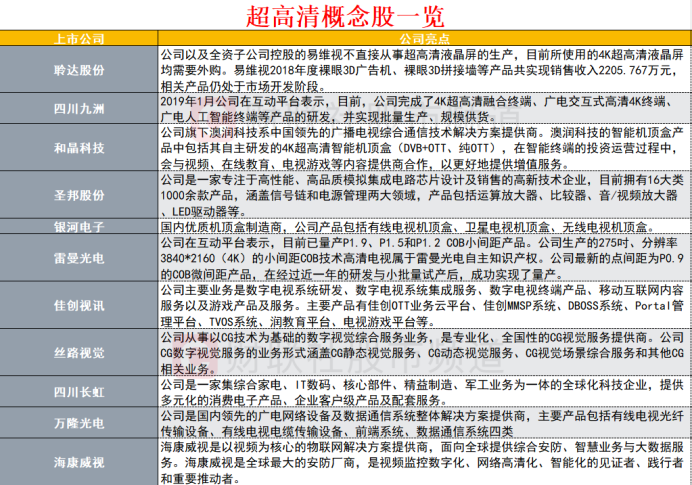This screenshot has width=692, height=485.
Task: Select the 和晶科技 description about 澳润科技
Action: click(422, 148)
